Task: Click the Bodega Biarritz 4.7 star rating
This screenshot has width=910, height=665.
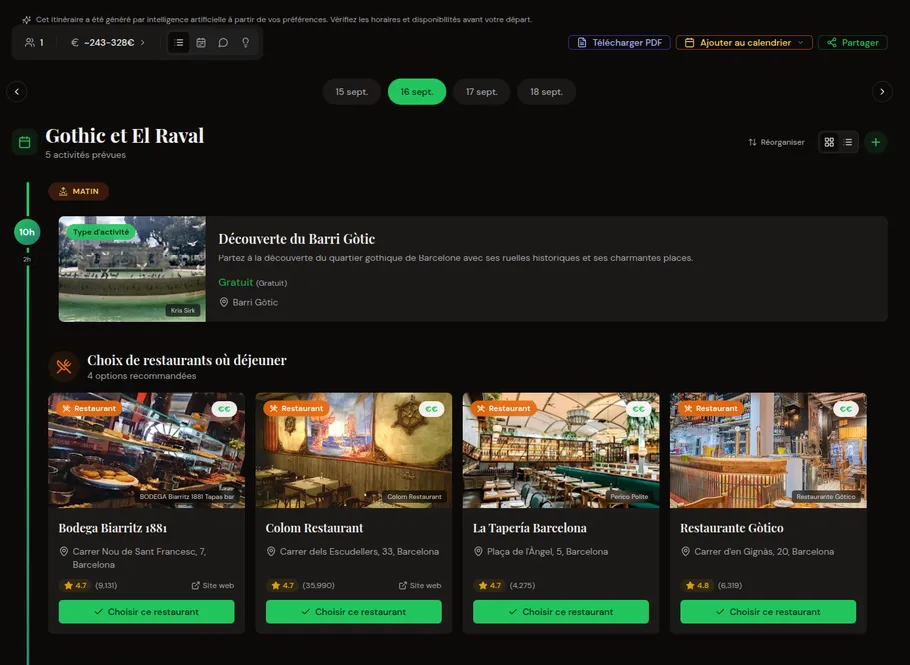Action: pos(75,586)
